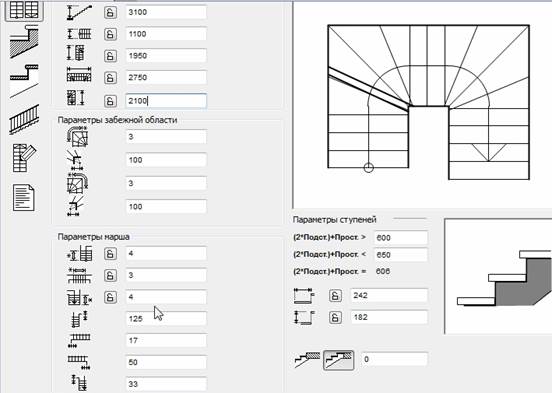Viewport: 552px width, 393px height.
Task: Open the stair structure page with hatched icon
Action: 24,42
